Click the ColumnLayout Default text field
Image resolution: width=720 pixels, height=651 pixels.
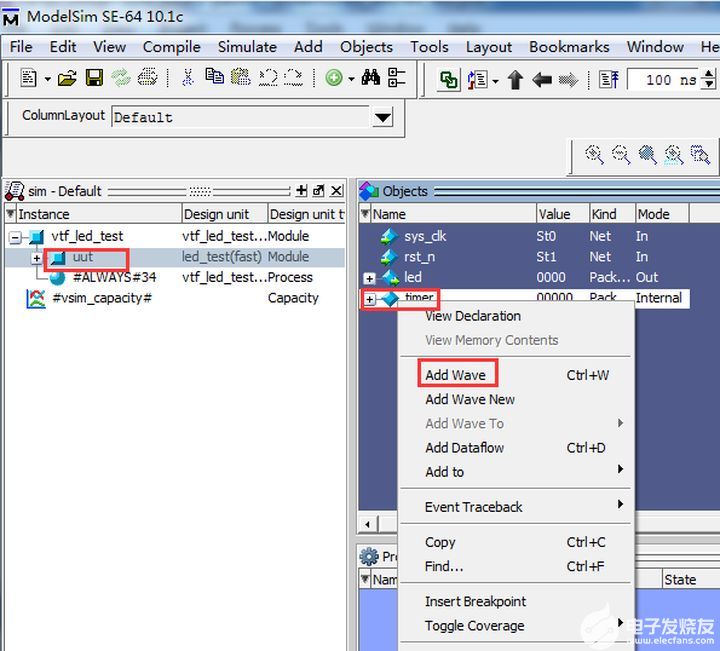pos(242,118)
